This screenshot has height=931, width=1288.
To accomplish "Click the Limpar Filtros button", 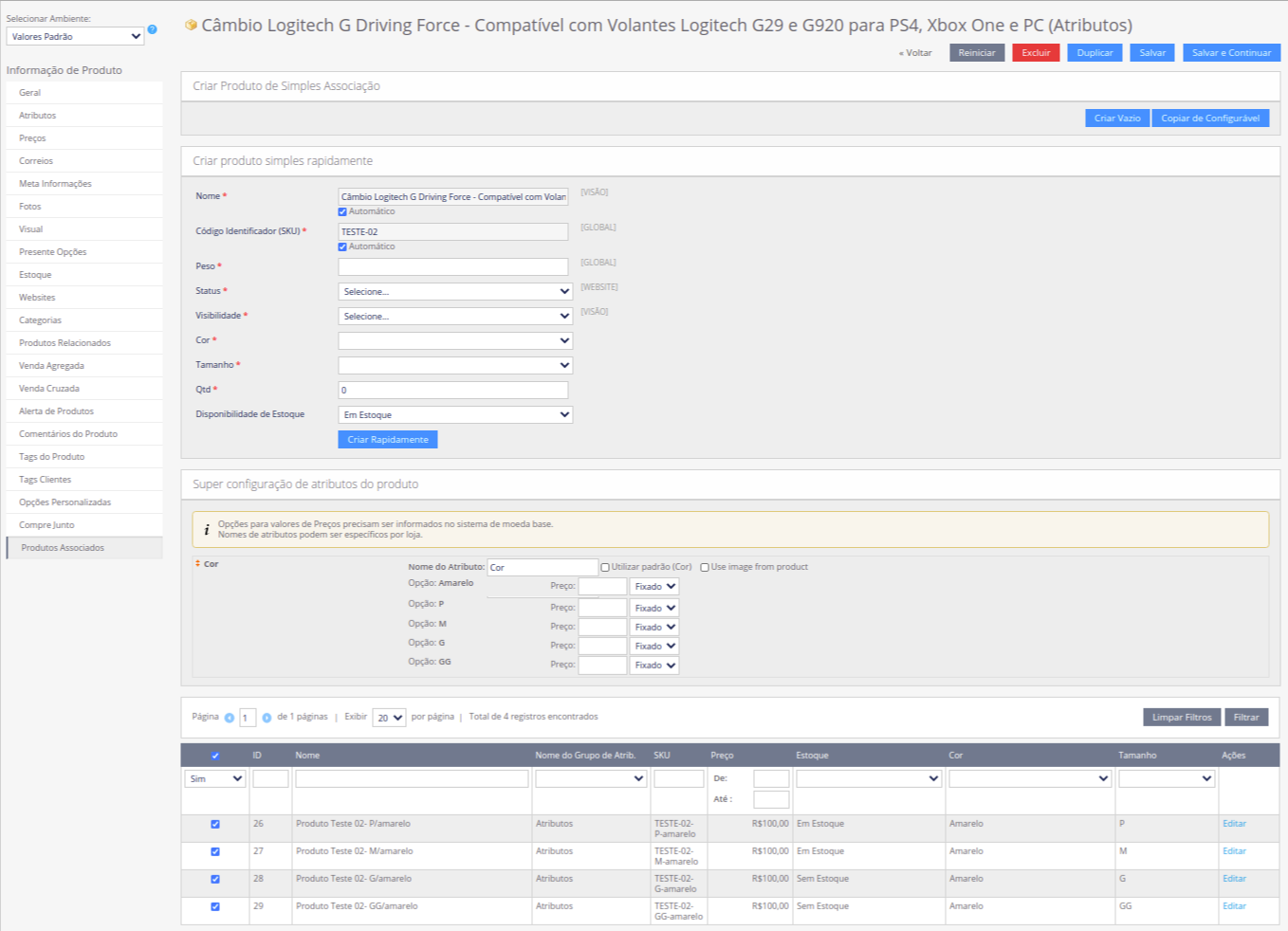I will coord(1182,718).
